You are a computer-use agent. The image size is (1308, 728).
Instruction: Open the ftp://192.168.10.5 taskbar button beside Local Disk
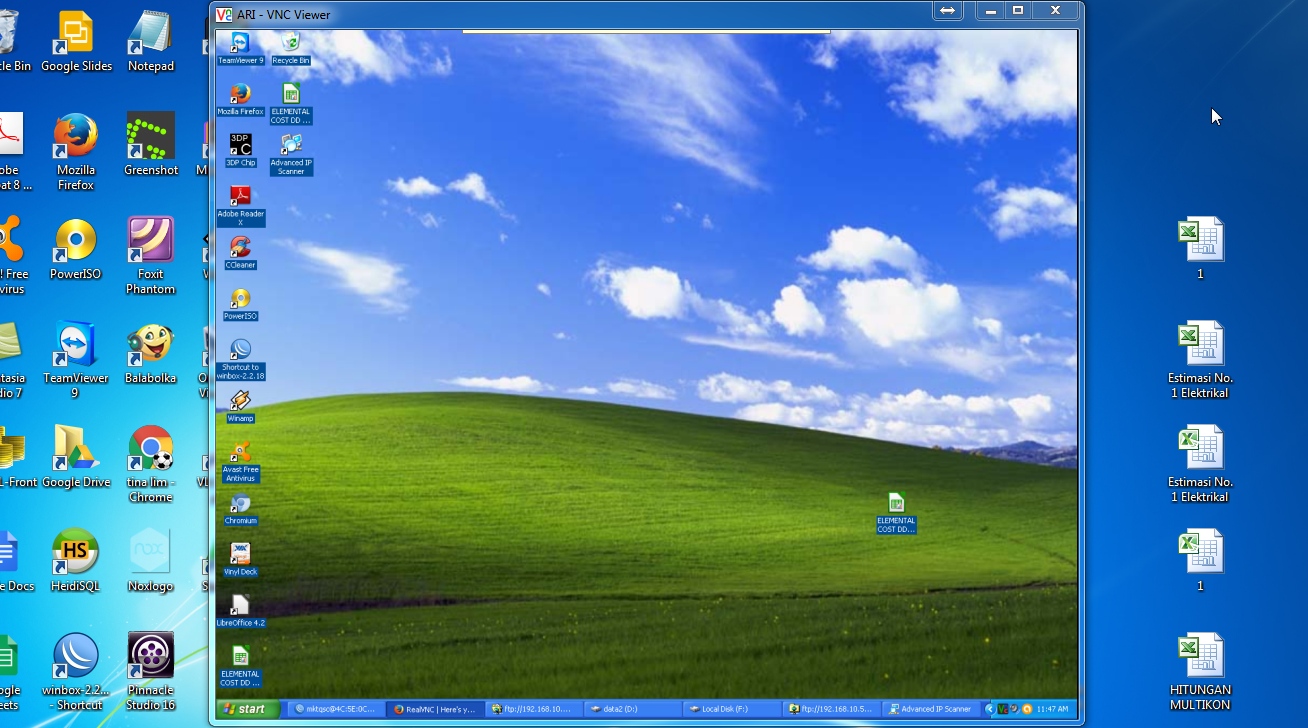tap(830, 709)
